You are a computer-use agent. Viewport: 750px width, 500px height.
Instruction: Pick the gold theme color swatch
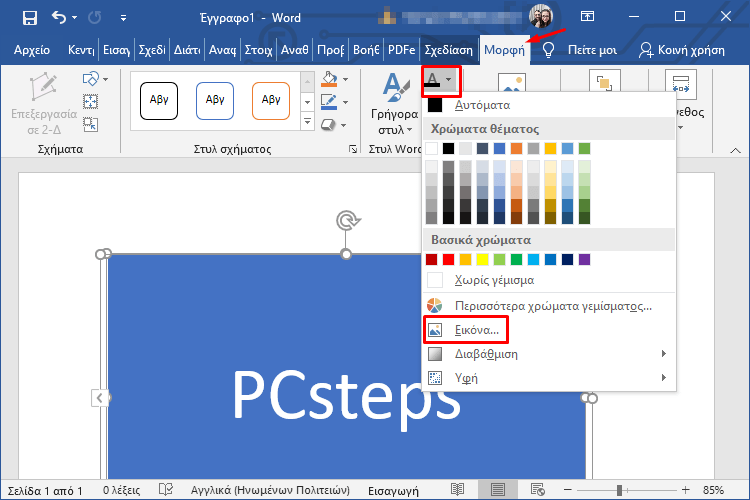click(550, 148)
